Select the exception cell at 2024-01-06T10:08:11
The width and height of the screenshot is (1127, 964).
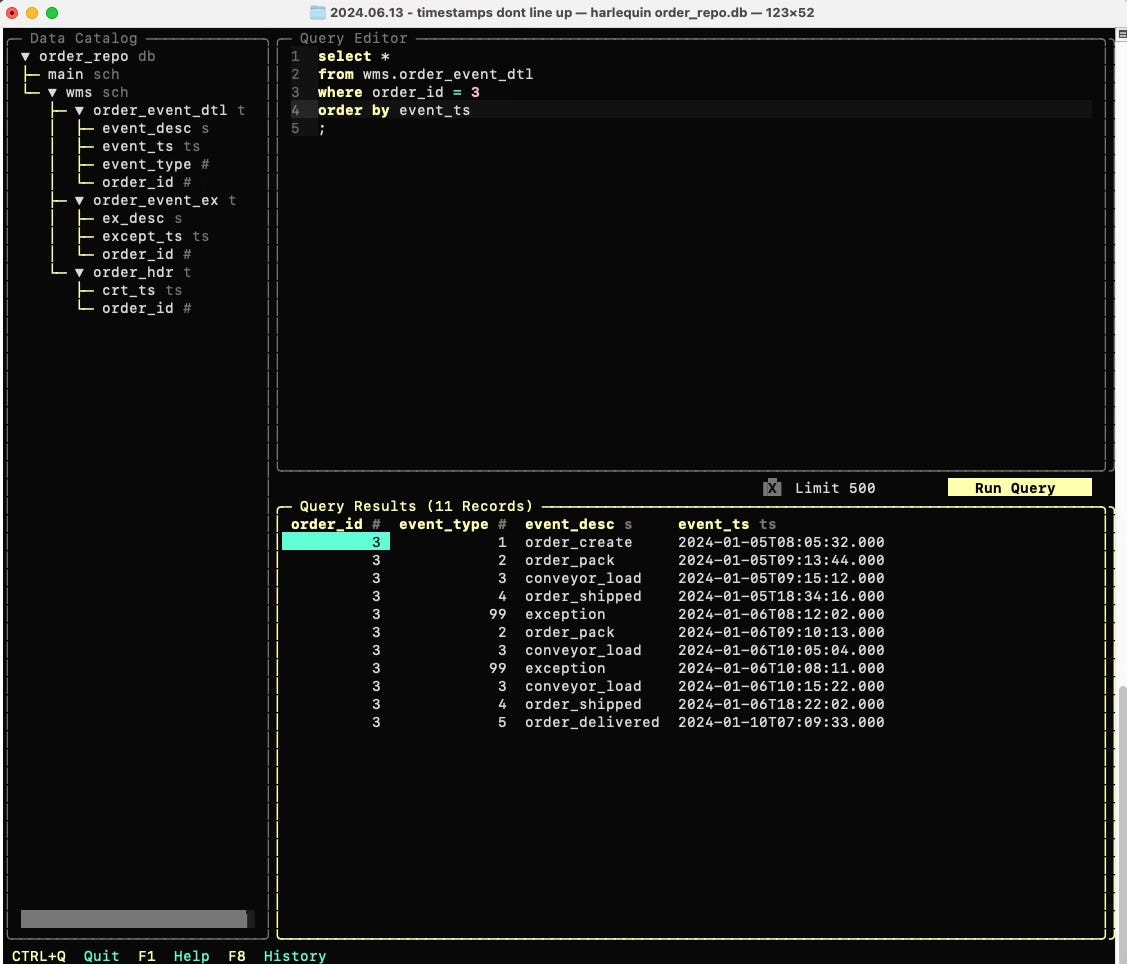565,668
